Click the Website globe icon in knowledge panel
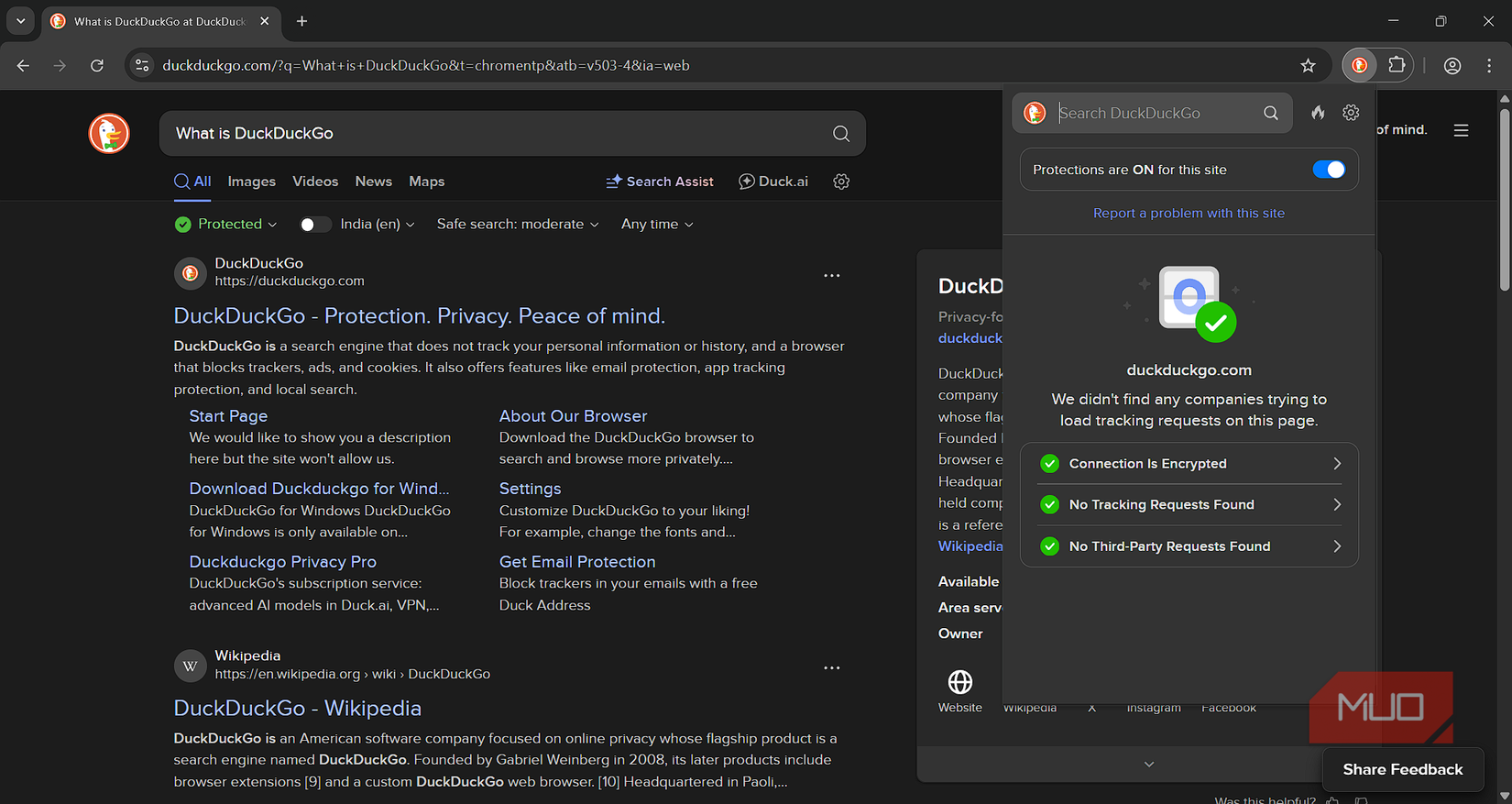 (x=959, y=682)
